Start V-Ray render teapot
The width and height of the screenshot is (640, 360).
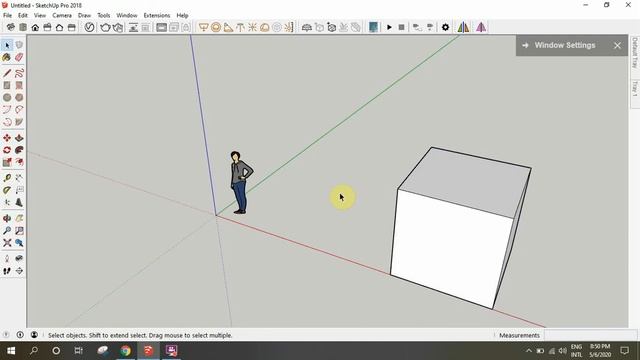tap(105, 27)
